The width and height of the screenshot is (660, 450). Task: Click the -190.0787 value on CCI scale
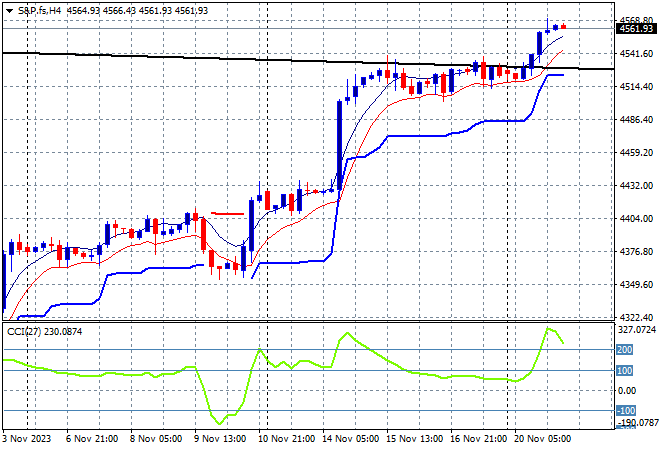click(x=637, y=422)
